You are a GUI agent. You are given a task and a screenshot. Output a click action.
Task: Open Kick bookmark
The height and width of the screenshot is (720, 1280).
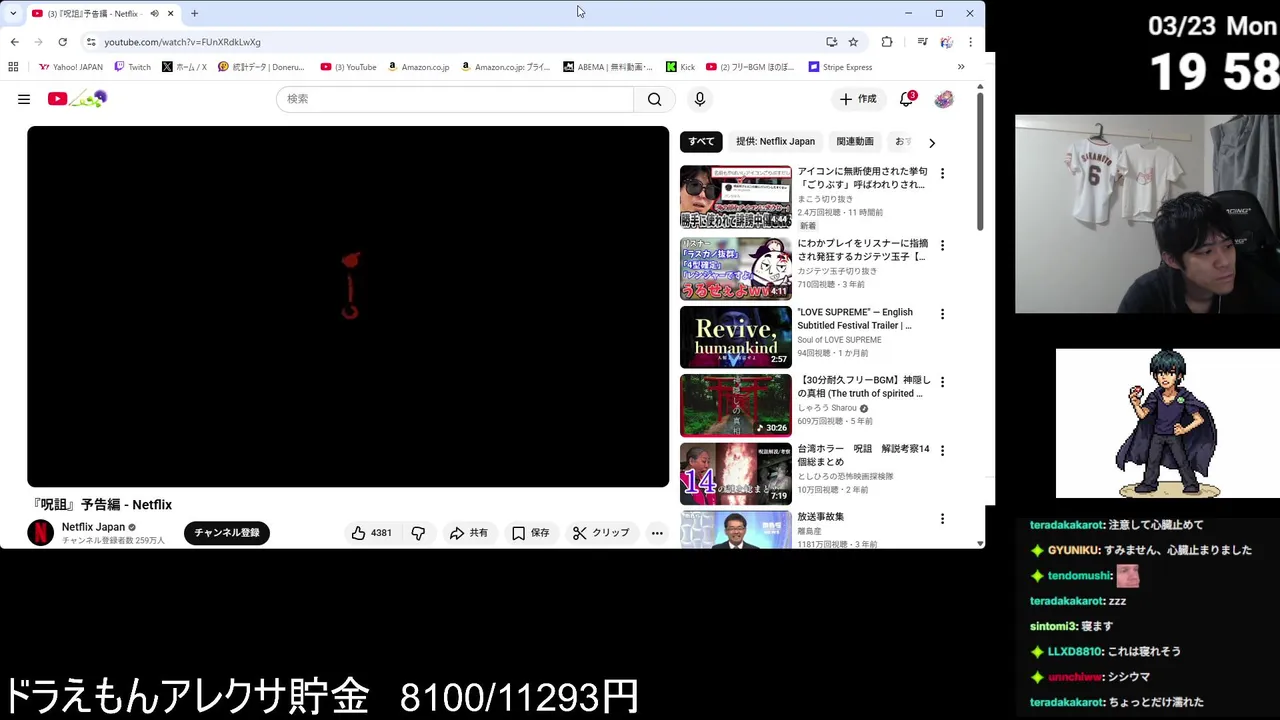[680, 67]
